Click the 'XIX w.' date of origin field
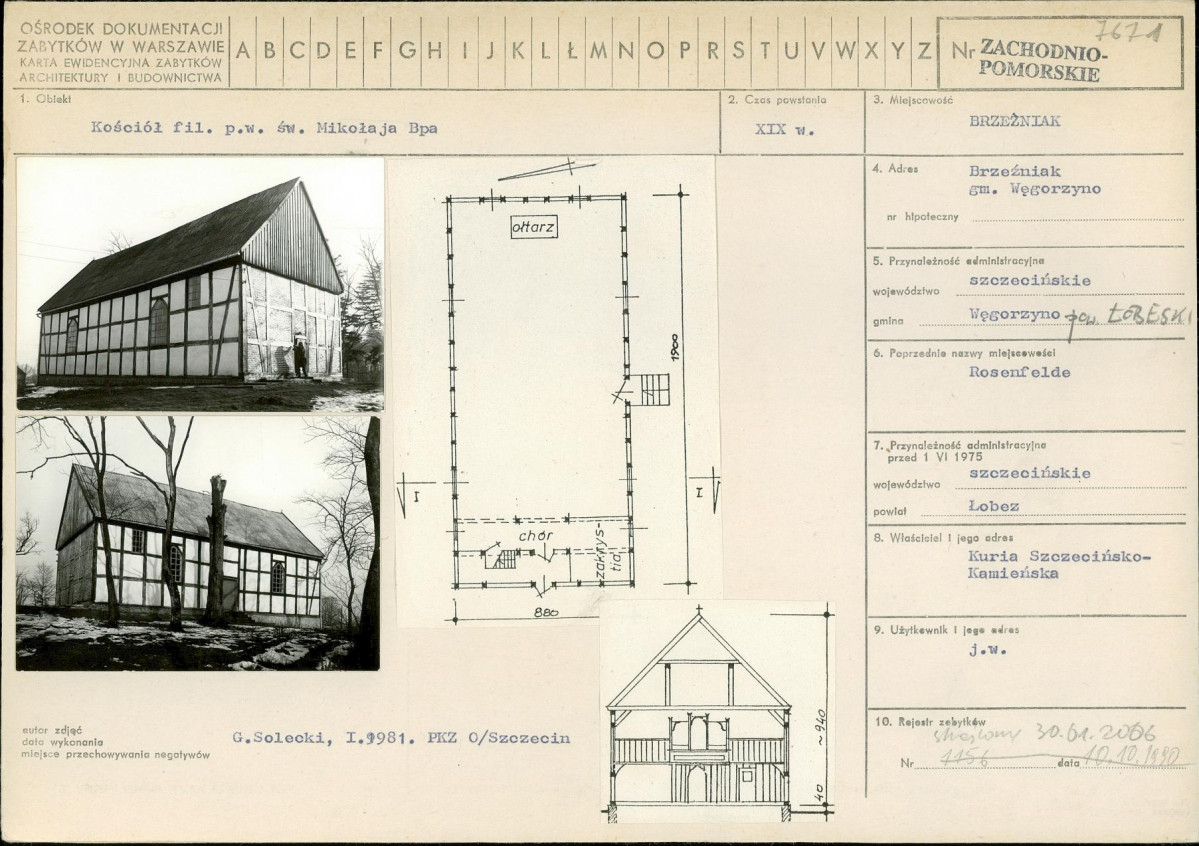 click(x=784, y=129)
